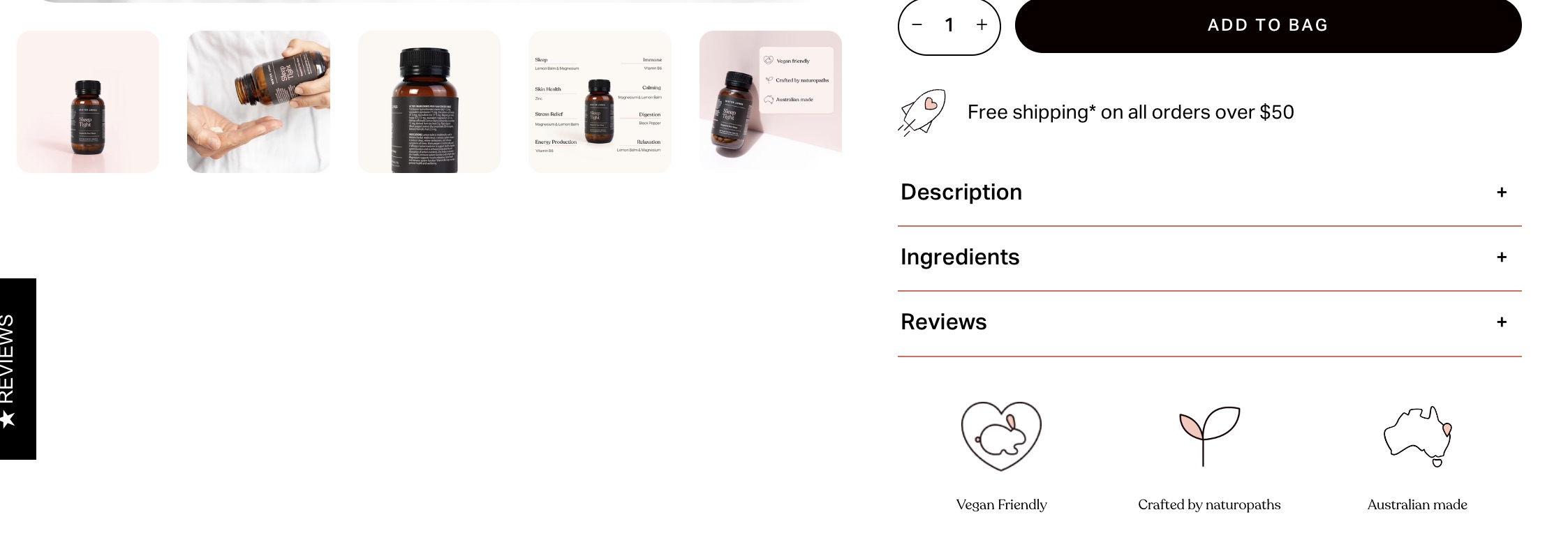Expand the Description section
1568x533 pixels.
point(1209,193)
